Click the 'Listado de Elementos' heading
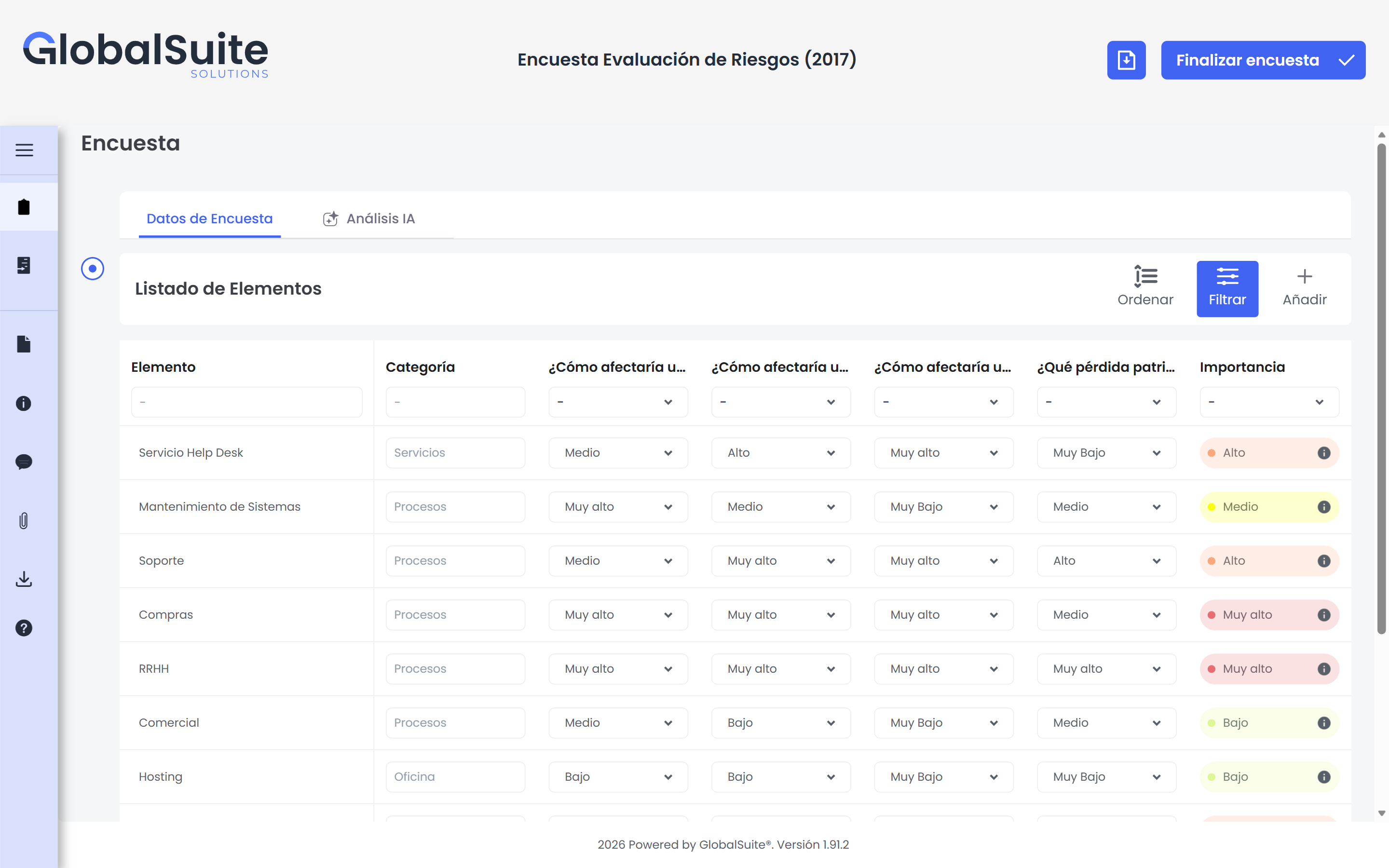 pyautogui.click(x=228, y=289)
